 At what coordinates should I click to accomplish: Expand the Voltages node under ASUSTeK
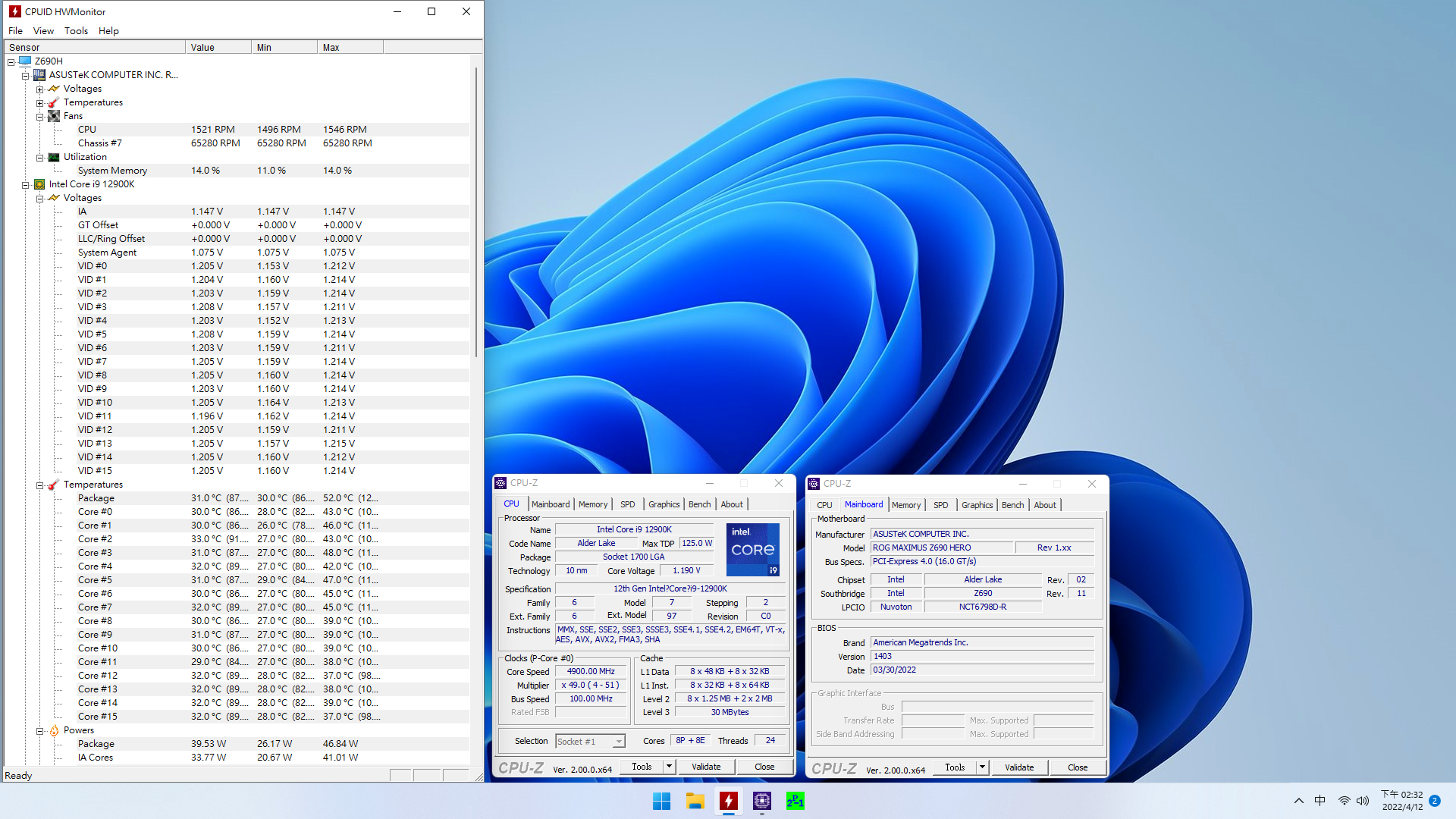tap(39, 88)
